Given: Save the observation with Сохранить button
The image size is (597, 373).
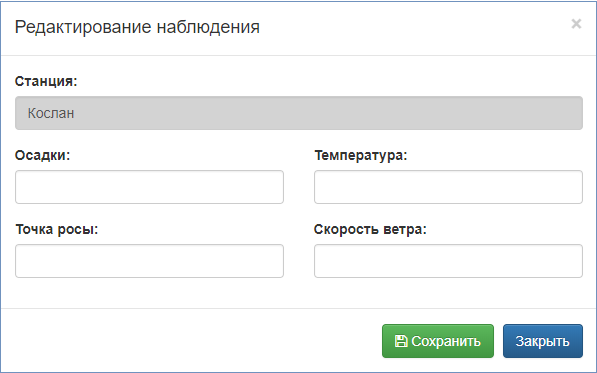Looking at the screenshot, I should click(x=438, y=341).
